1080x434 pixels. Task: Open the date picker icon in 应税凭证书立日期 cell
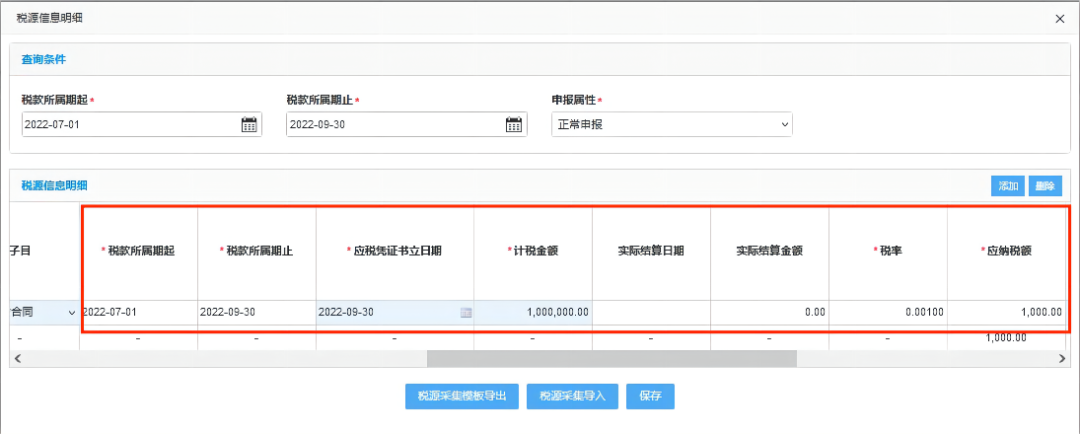point(466,312)
